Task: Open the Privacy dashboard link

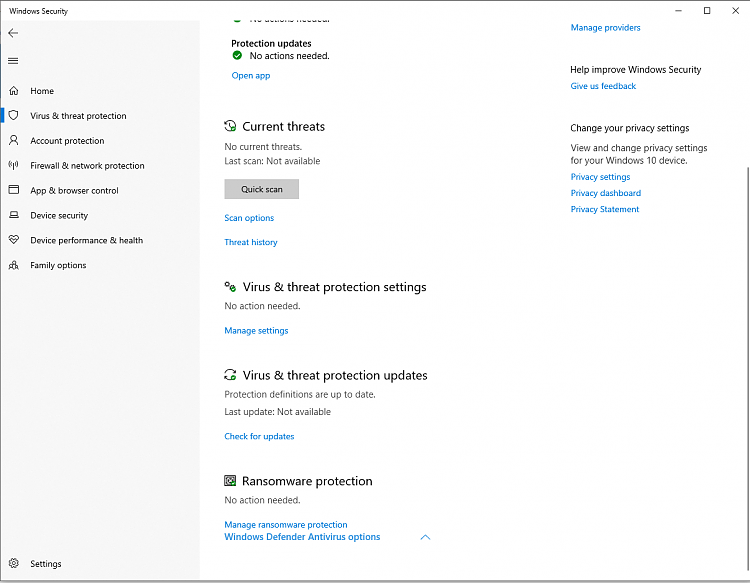Action: [606, 193]
